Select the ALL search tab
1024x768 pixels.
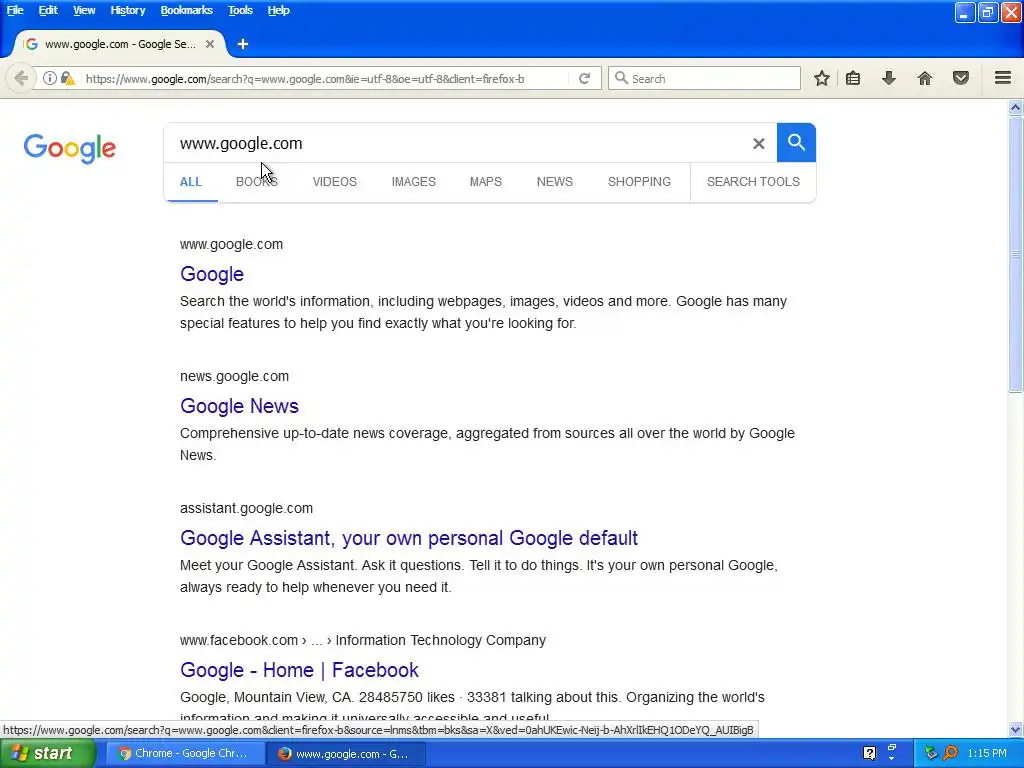click(x=191, y=182)
